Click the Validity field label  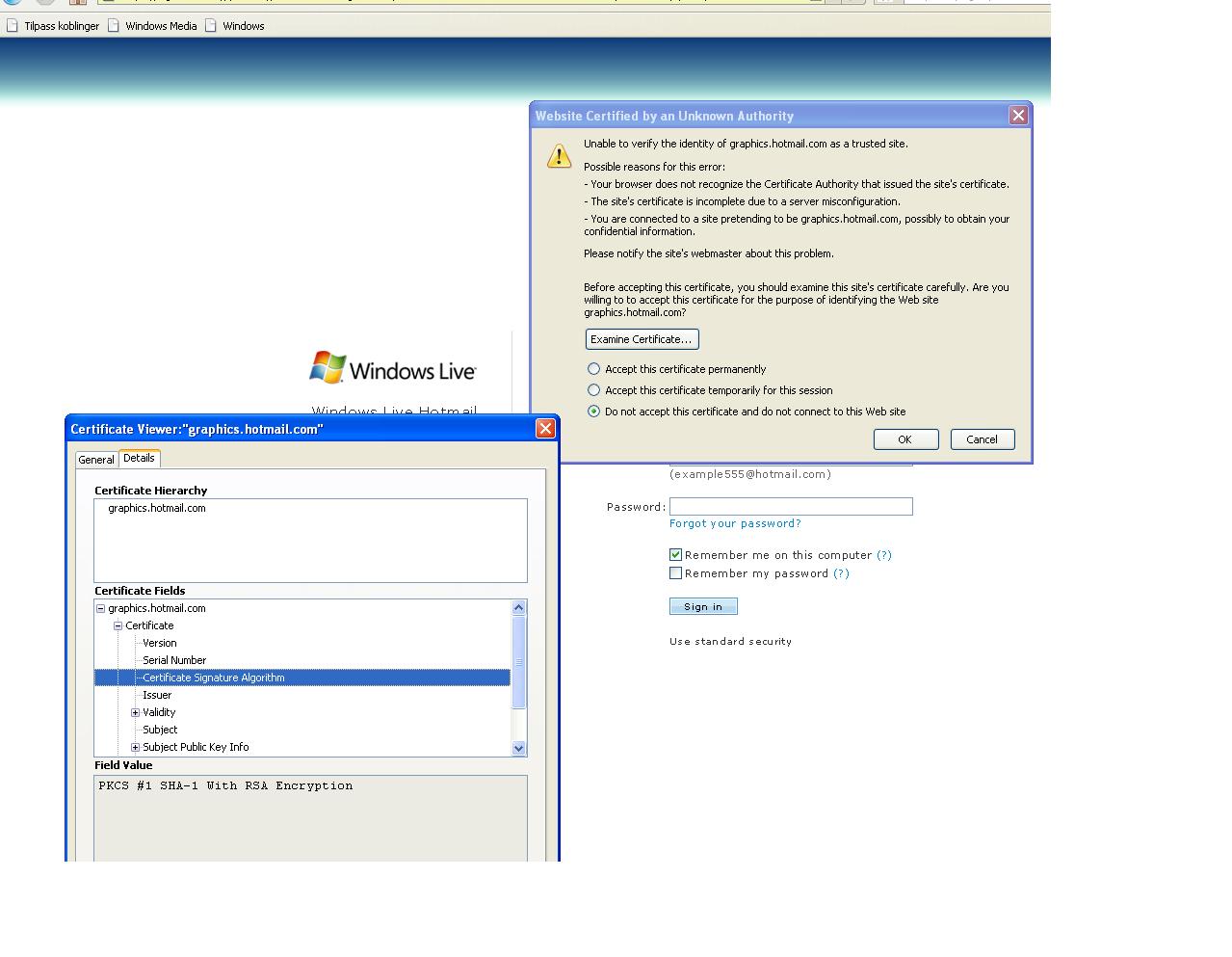[159, 712]
